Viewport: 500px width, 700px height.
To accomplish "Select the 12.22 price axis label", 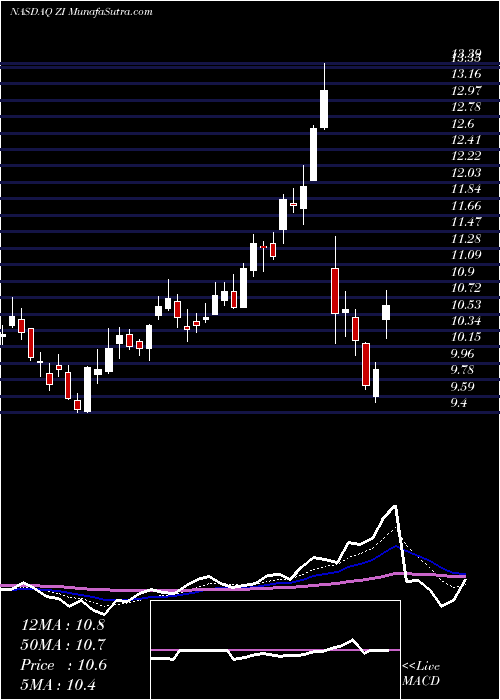I will click(x=466, y=156).
